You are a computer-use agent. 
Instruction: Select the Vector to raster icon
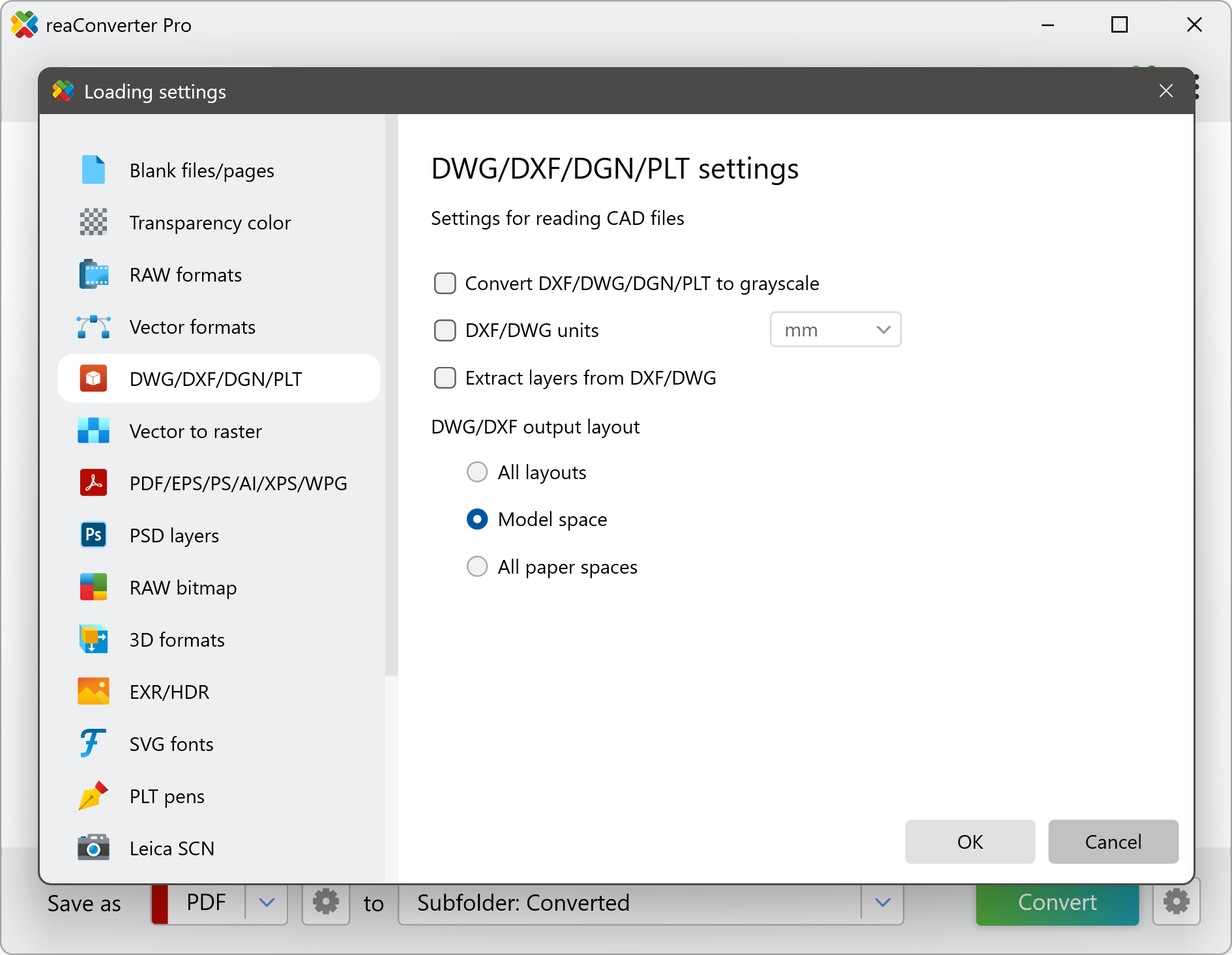(x=93, y=431)
